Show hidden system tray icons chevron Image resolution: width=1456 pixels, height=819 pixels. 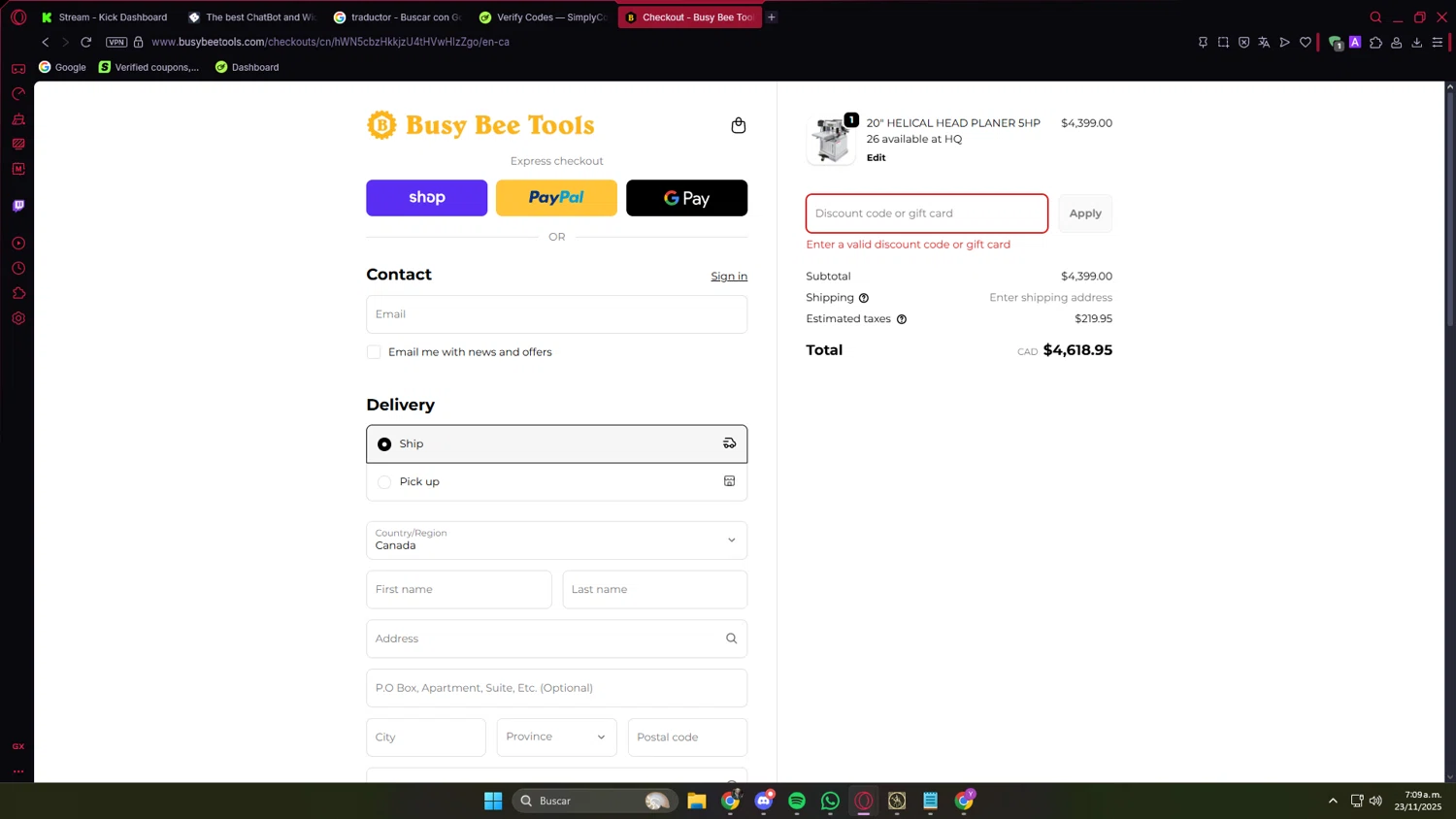click(x=1333, y=801)
